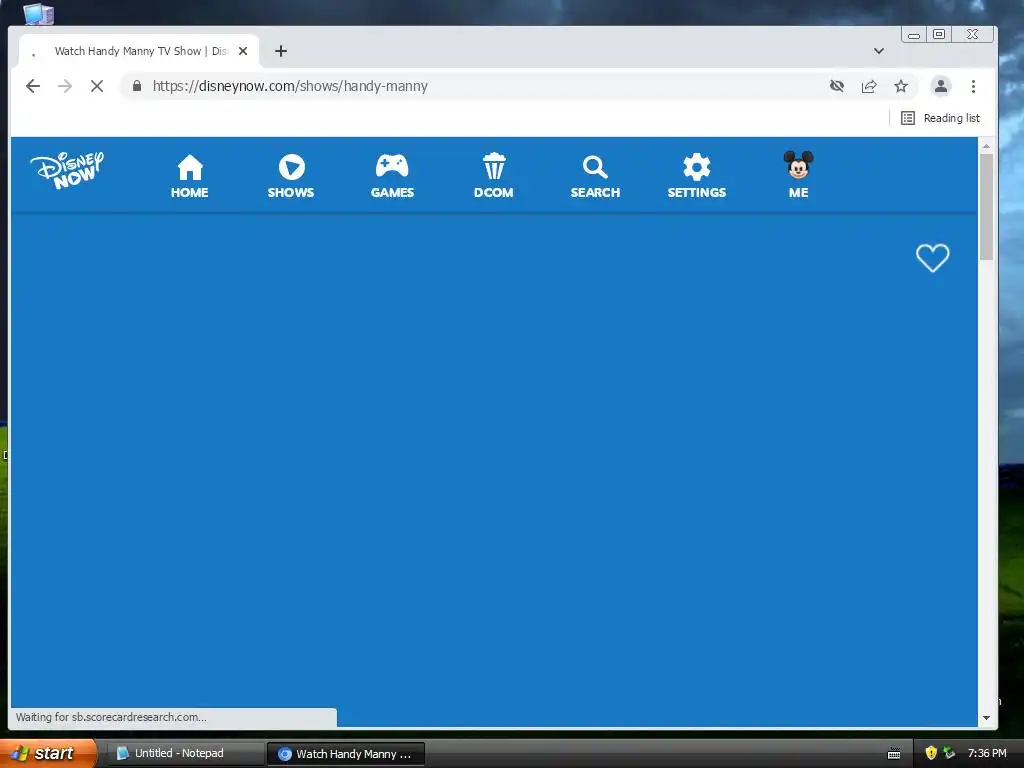Open the Chrome profile avatar
The height and width of the screenshot is (768, 1024).
[x=940, y=86]
